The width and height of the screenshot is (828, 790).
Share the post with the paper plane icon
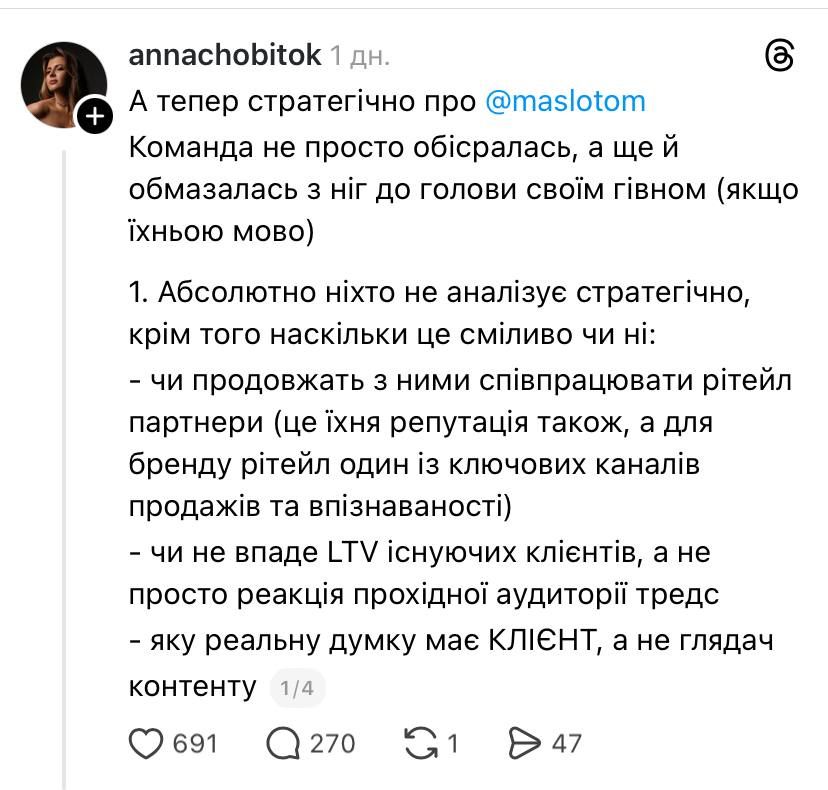click(x=524, y=743)
